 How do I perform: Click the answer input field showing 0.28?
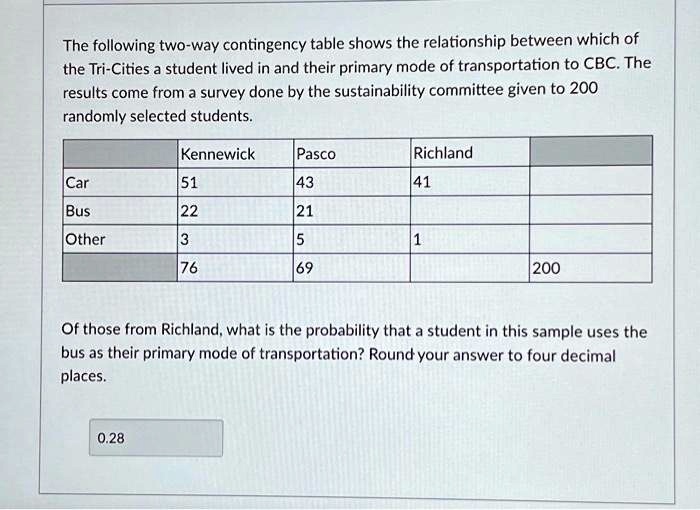(x=156, y=438)
